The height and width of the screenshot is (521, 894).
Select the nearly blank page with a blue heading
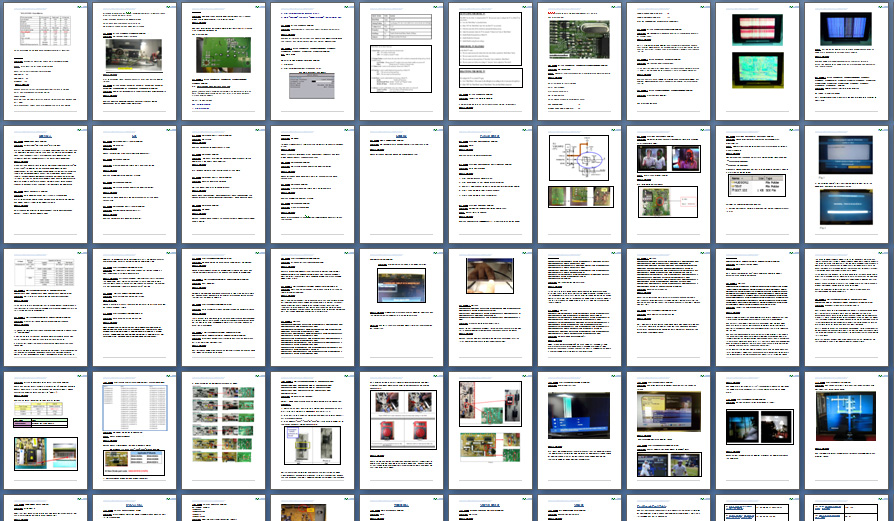[401, 185]
